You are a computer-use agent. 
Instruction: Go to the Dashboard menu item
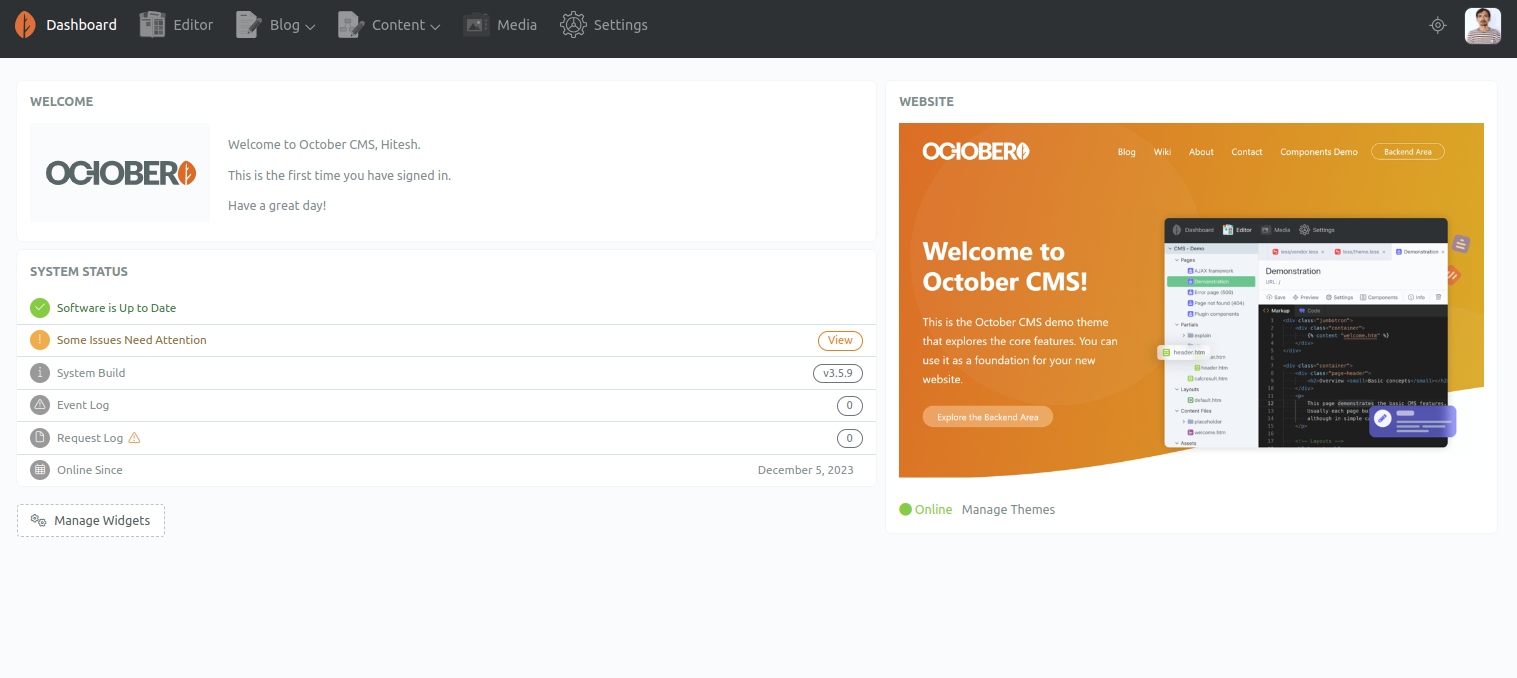pos(81,25)
